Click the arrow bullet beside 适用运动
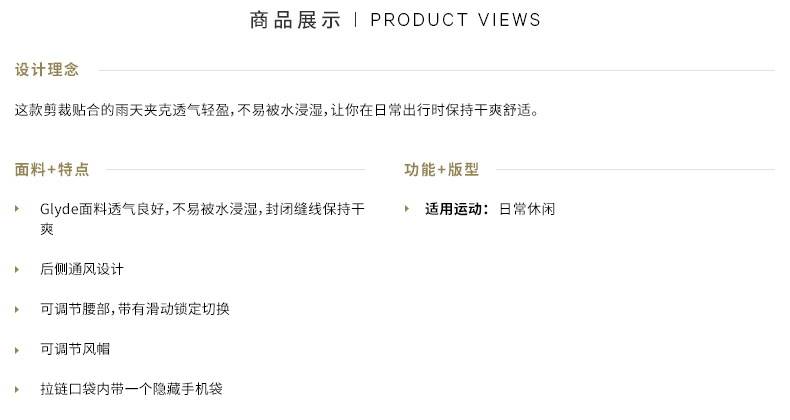 407,208
